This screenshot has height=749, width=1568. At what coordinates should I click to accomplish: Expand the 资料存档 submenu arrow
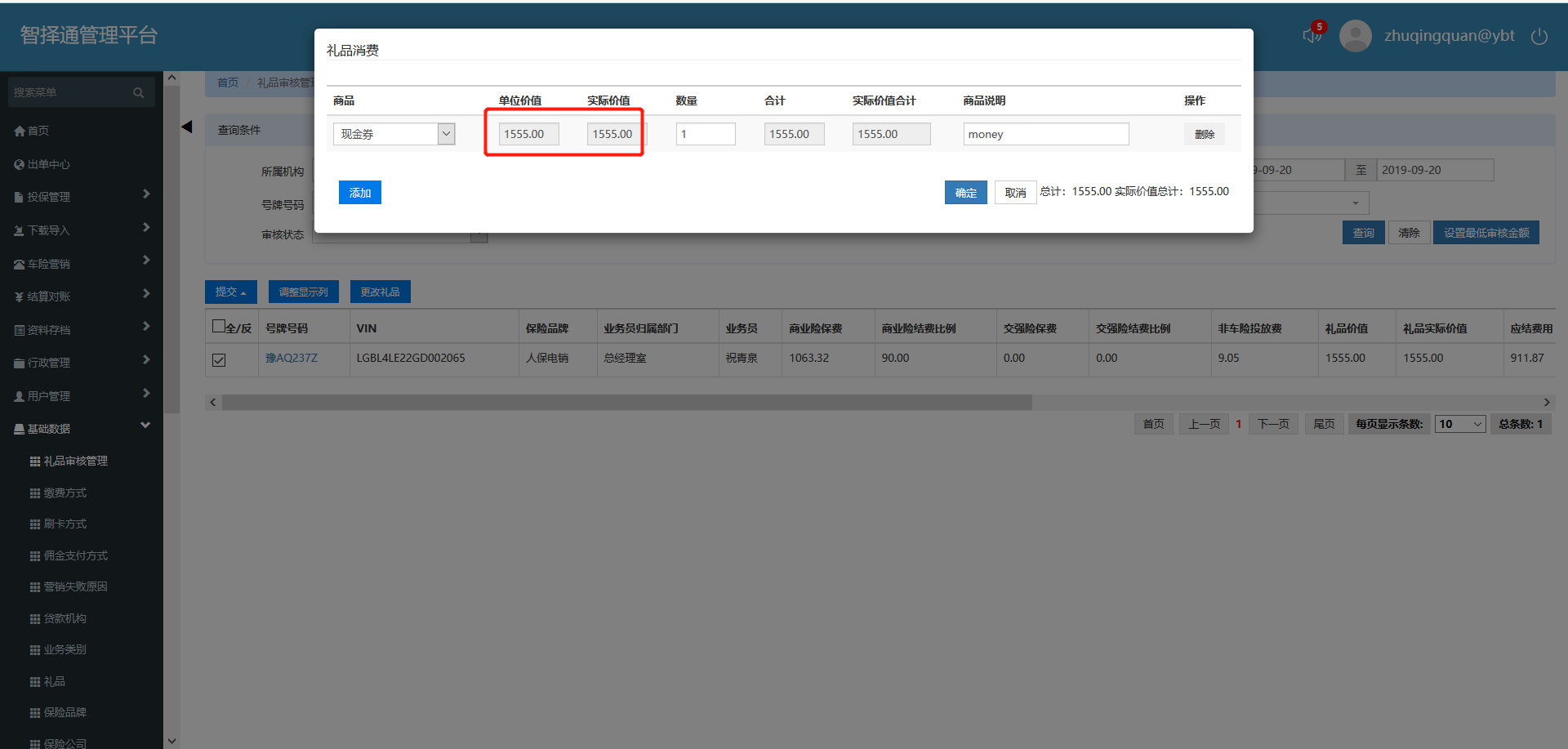[x=146, y=327]
